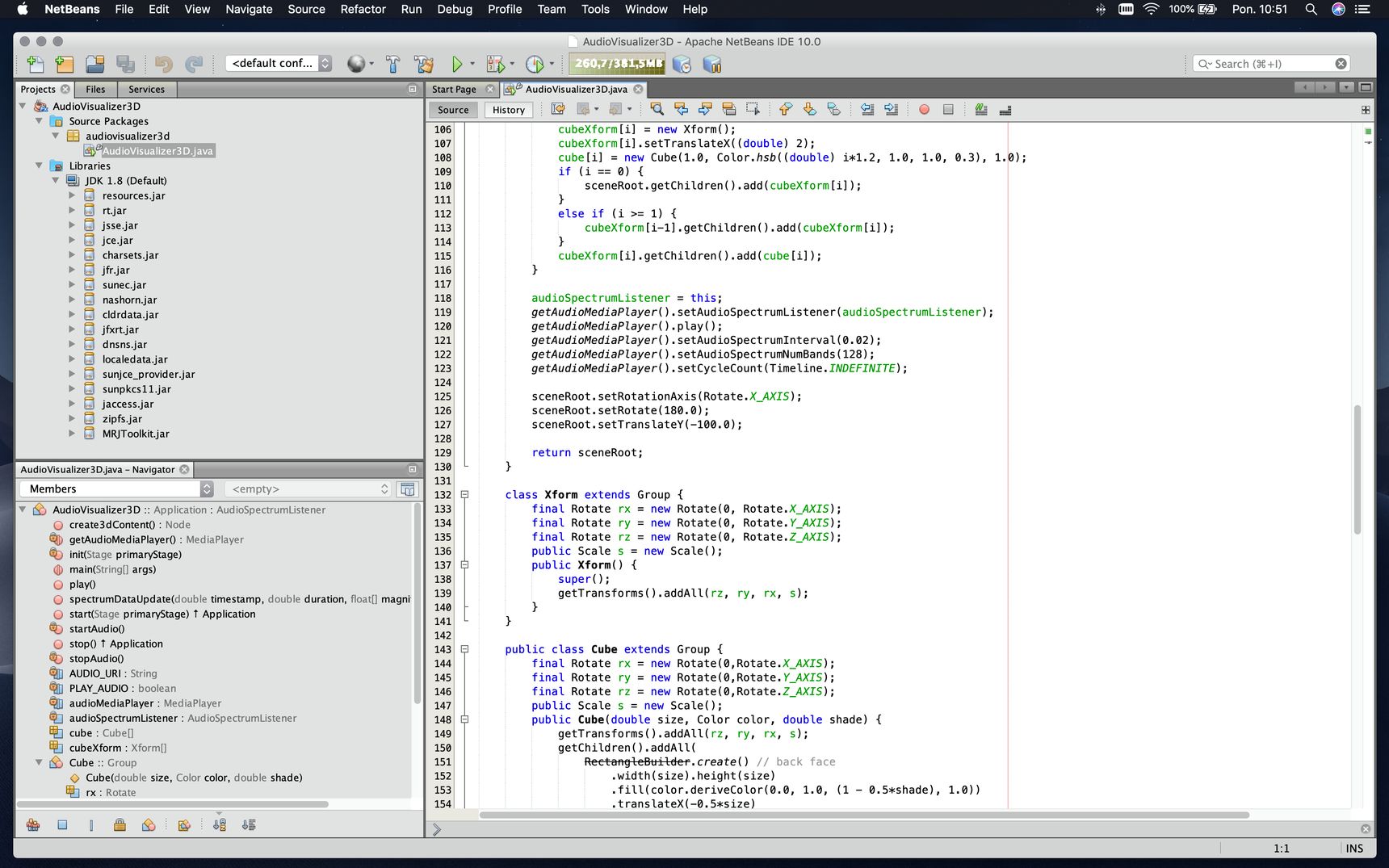Open the Refactor menu
The width and height of the screenshot is (1389, 868).
point(363,9)
